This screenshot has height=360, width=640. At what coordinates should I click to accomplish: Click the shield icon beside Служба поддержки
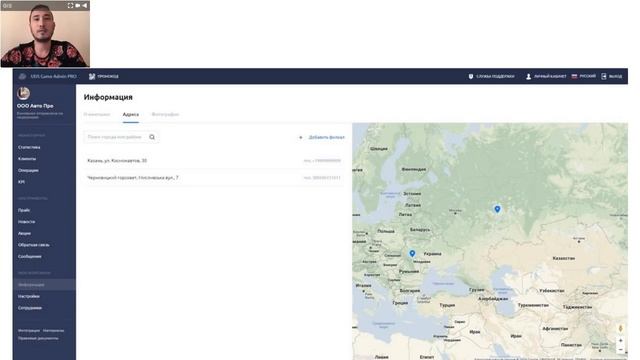[471, 76]
